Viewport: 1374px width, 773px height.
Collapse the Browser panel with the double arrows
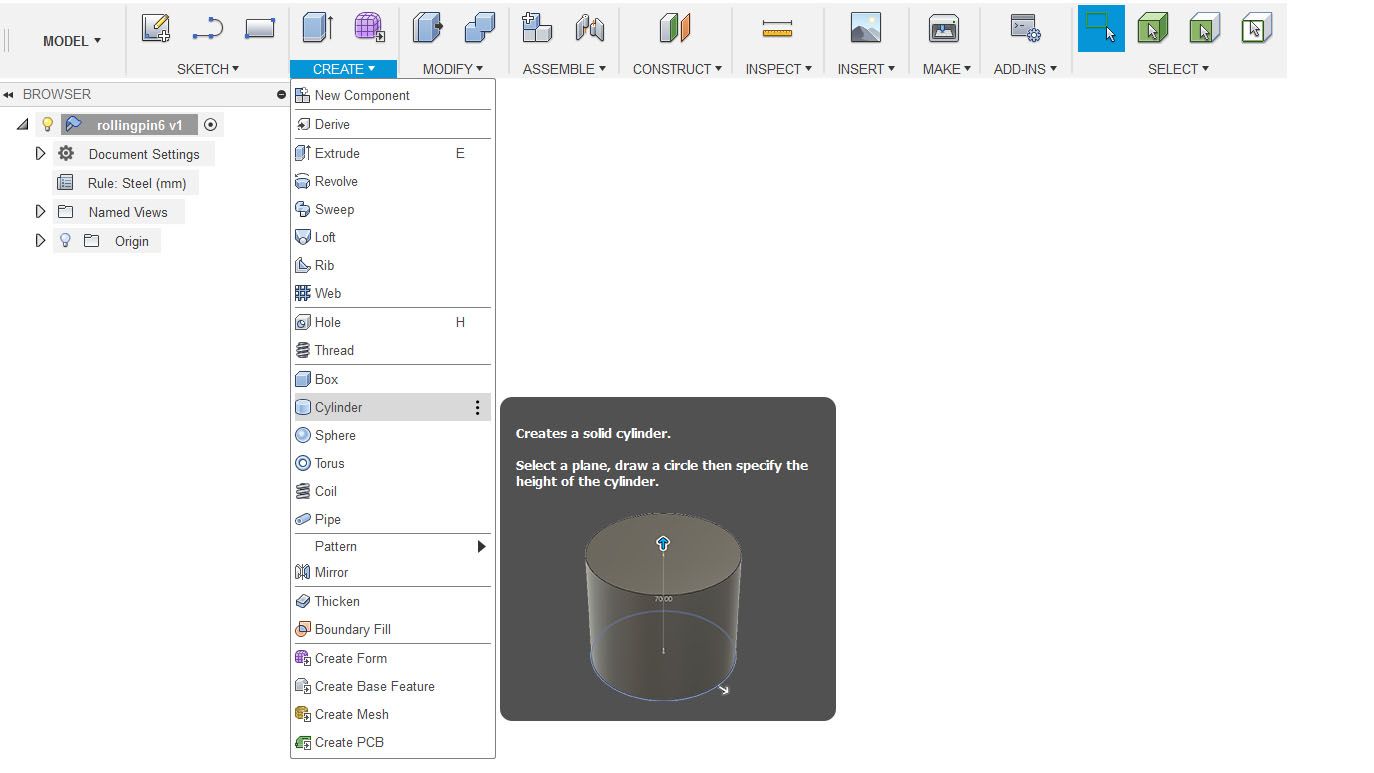pos(8,95)
